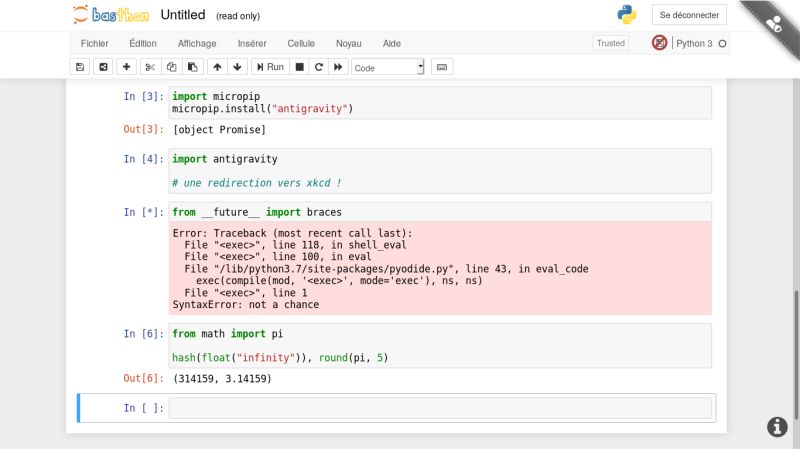Insert a cell below with plus icon
Viewport: 800px width, 449px height.
[126, 67]
